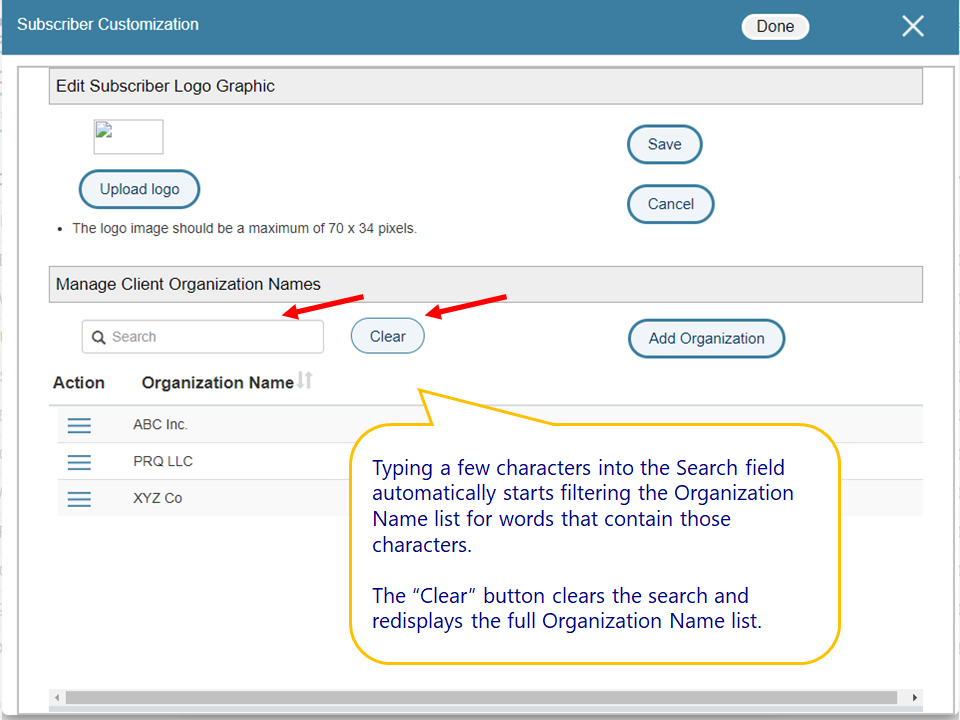Click the broken logo image placeholder
960x720 pixels.
pos(128,137)
